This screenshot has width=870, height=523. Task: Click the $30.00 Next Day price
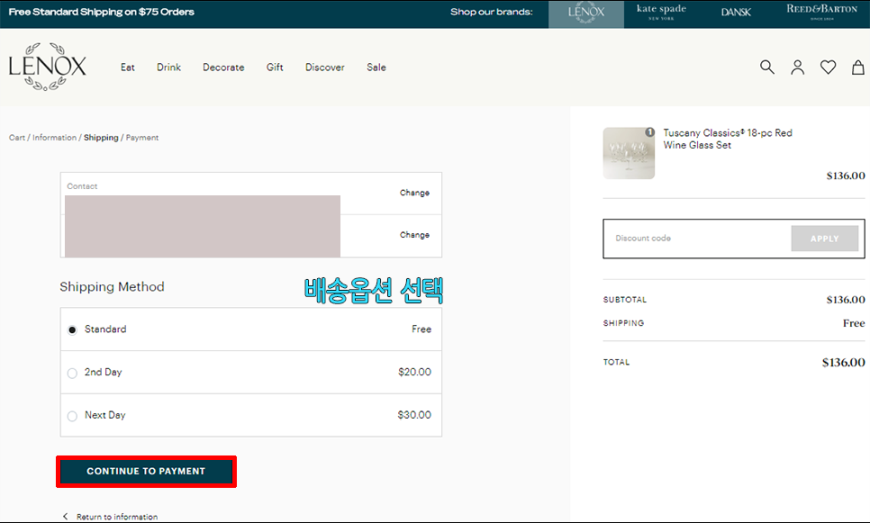[414, 415]
